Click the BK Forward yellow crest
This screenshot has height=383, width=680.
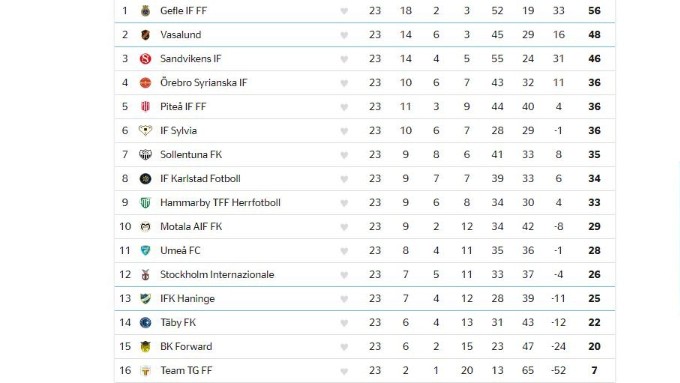[145, 347]
